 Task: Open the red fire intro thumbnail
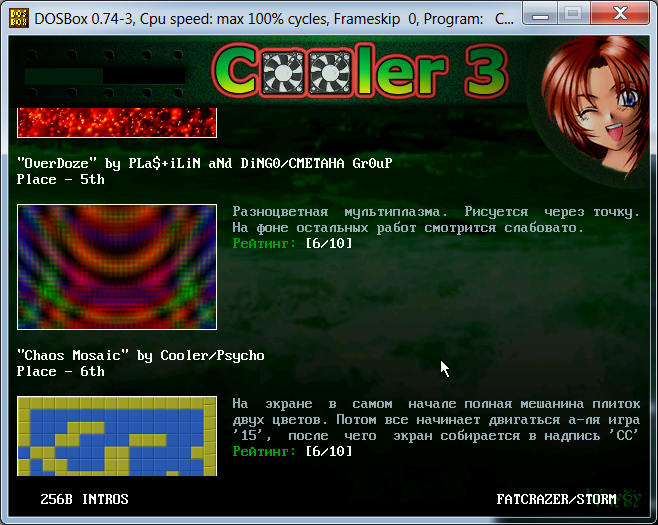[x=117, y=123]
